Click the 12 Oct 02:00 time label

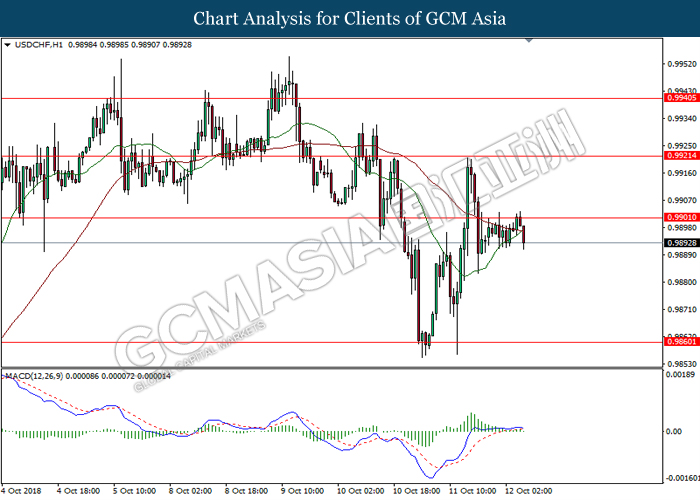(529, 491)
